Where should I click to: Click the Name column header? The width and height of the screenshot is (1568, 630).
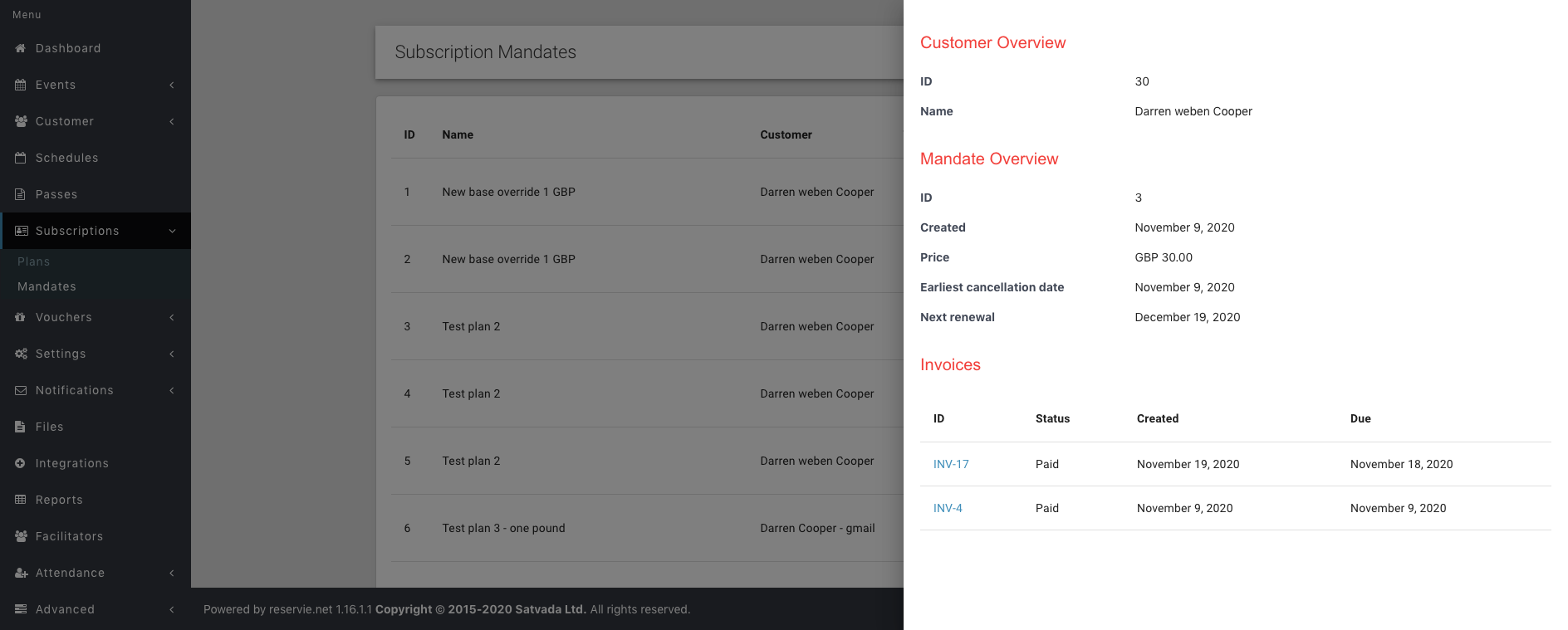point(458,134)
